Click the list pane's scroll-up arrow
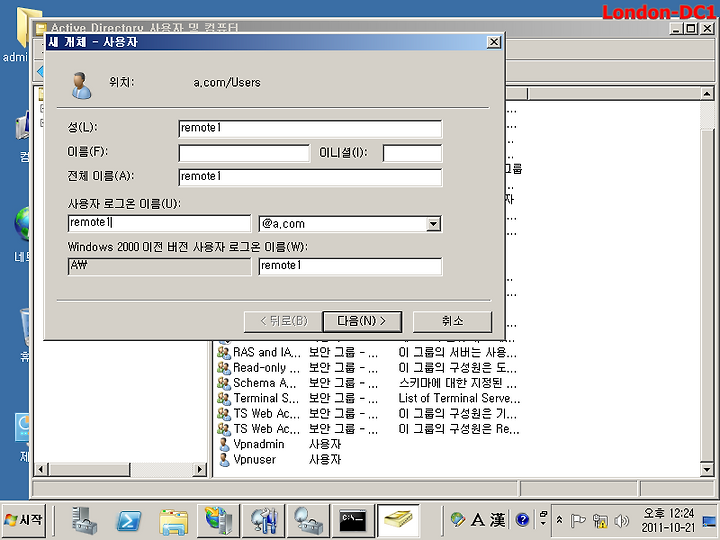Screen dimensions: 720x540 point(707,94)
